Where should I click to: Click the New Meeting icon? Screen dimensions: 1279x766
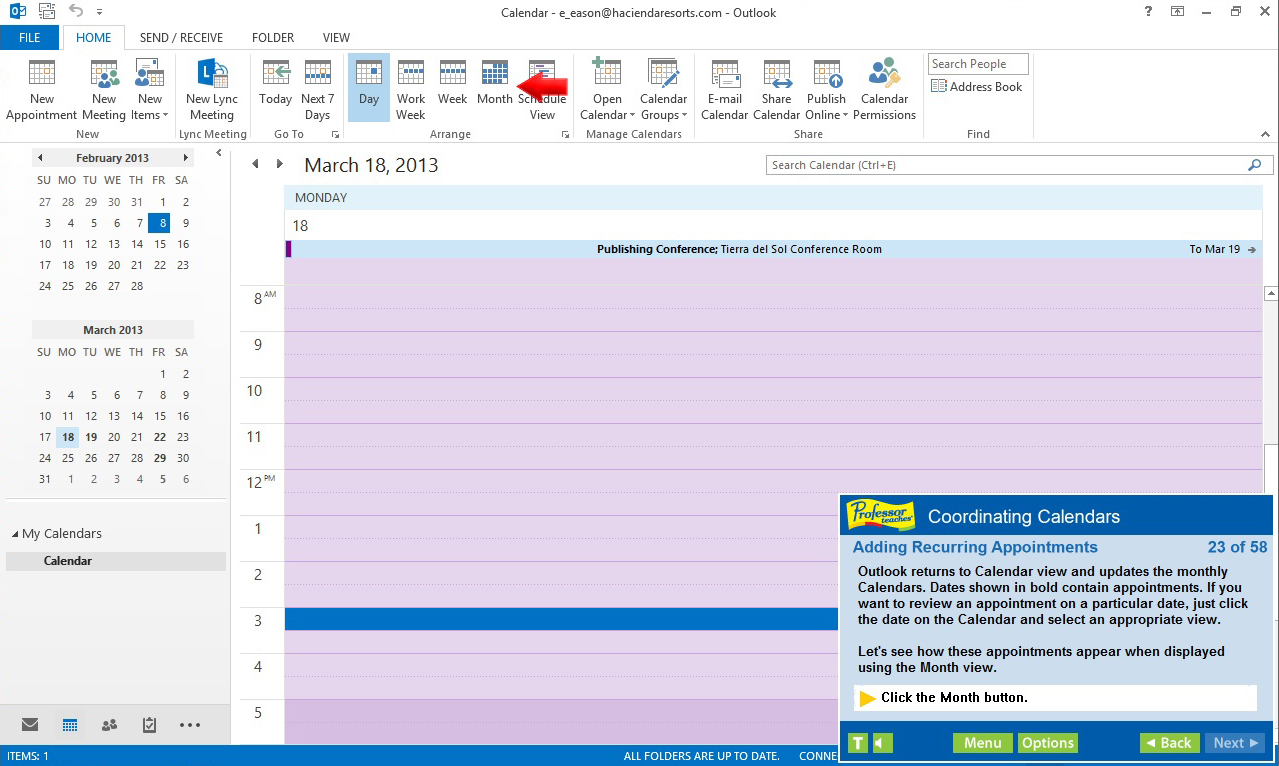[x=103, y=88]
